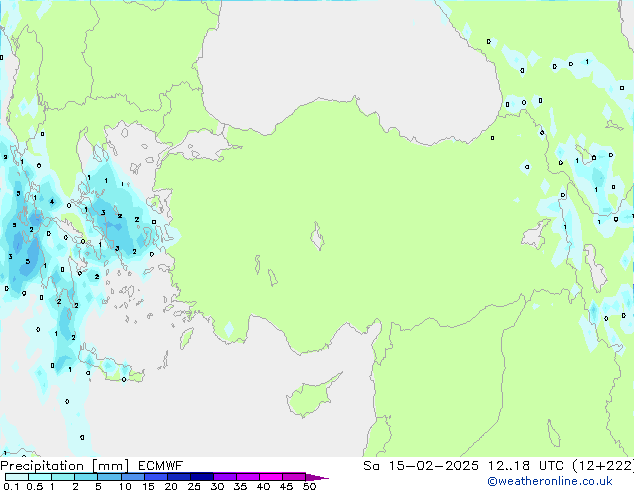Pick the 15–20 mm legend swatch
The image size is (634, 490).
pos(155,477)
